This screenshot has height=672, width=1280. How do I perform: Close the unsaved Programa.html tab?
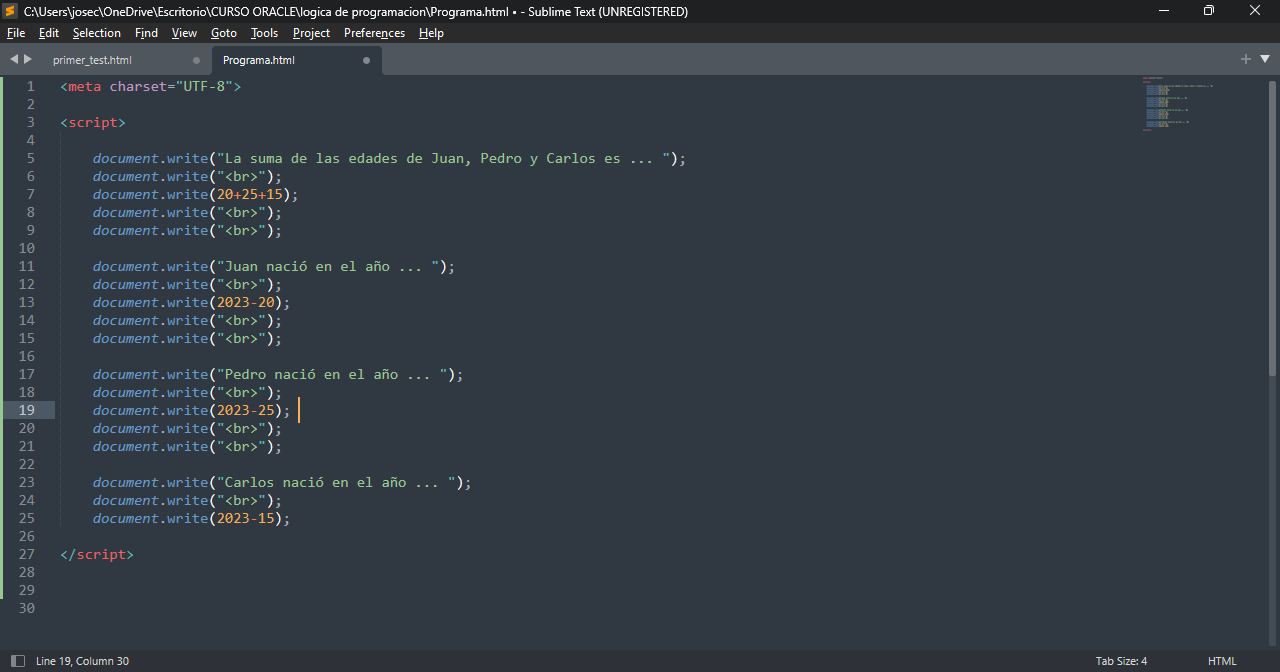click(366, 60)
